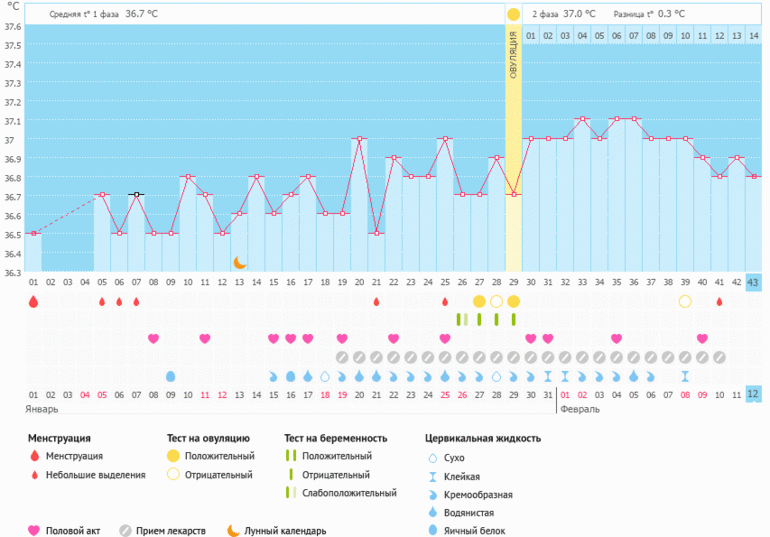
Task: Click the yellow ОВУЛЯЦИЯ column on day 29
Action: [x=513, y=150]
